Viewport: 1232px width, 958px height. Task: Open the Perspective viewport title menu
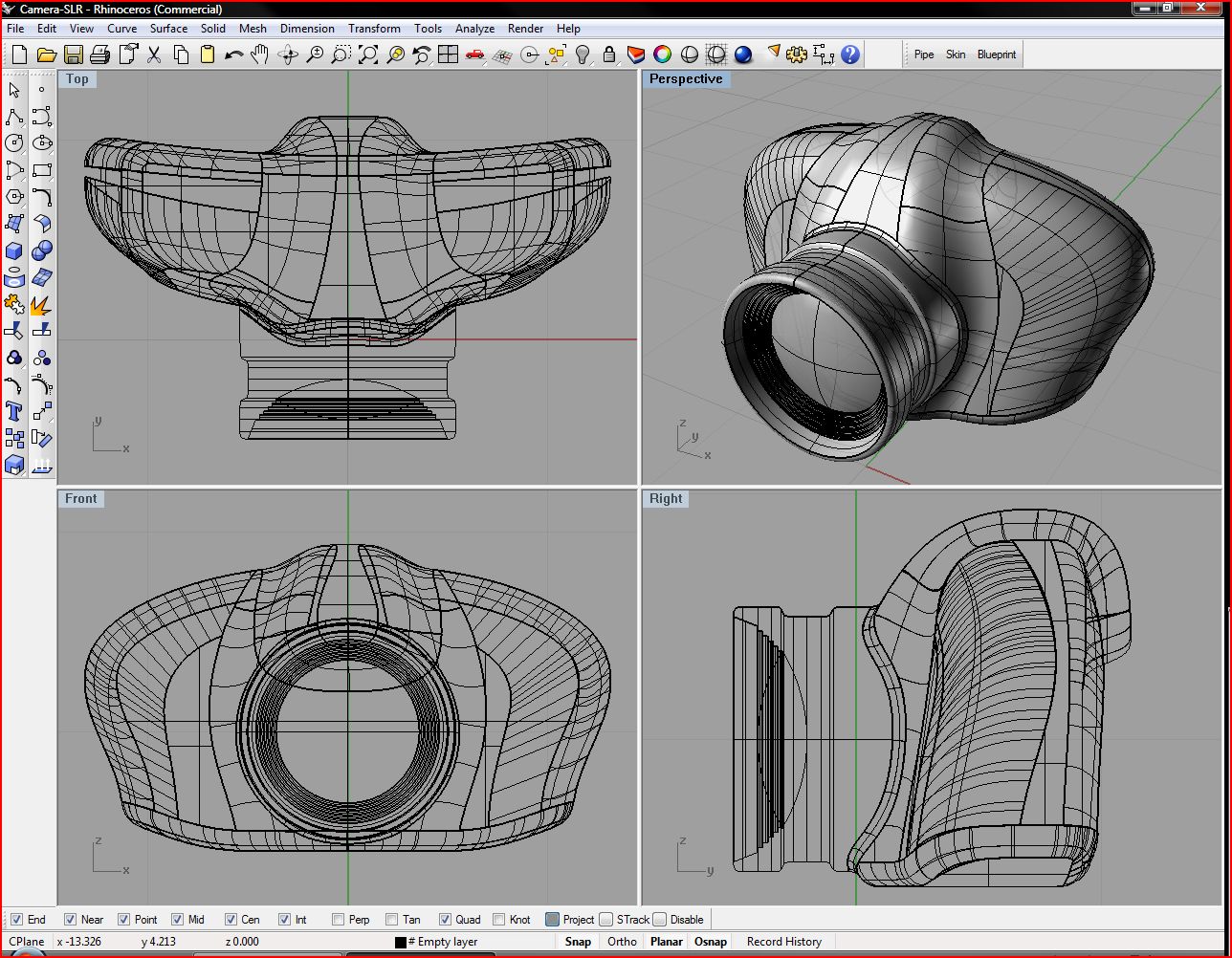687,79
